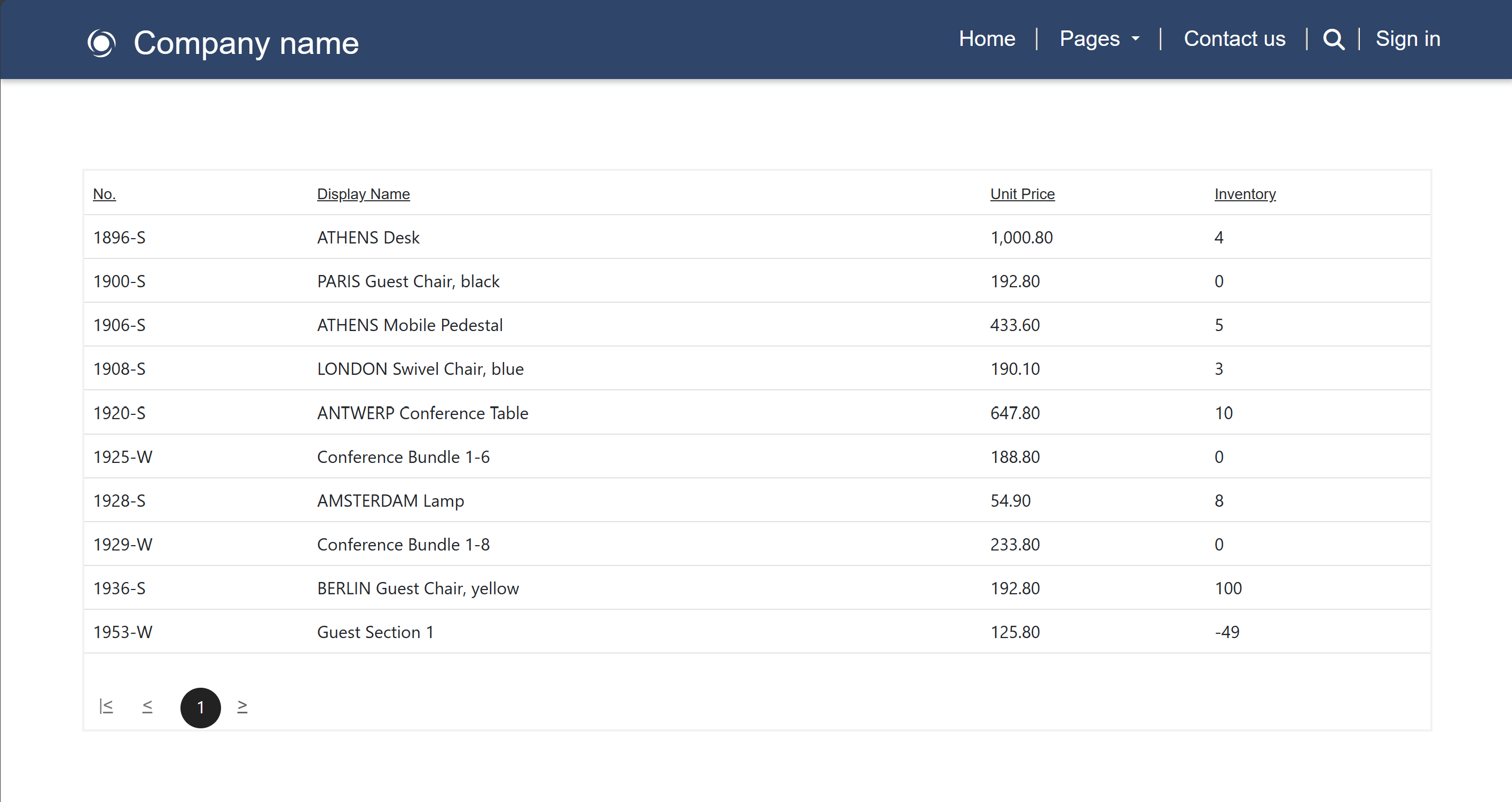This screenshot has height=802, width=1512.
Task: Sort the table by Unit Price
Action: point(1022,194)
